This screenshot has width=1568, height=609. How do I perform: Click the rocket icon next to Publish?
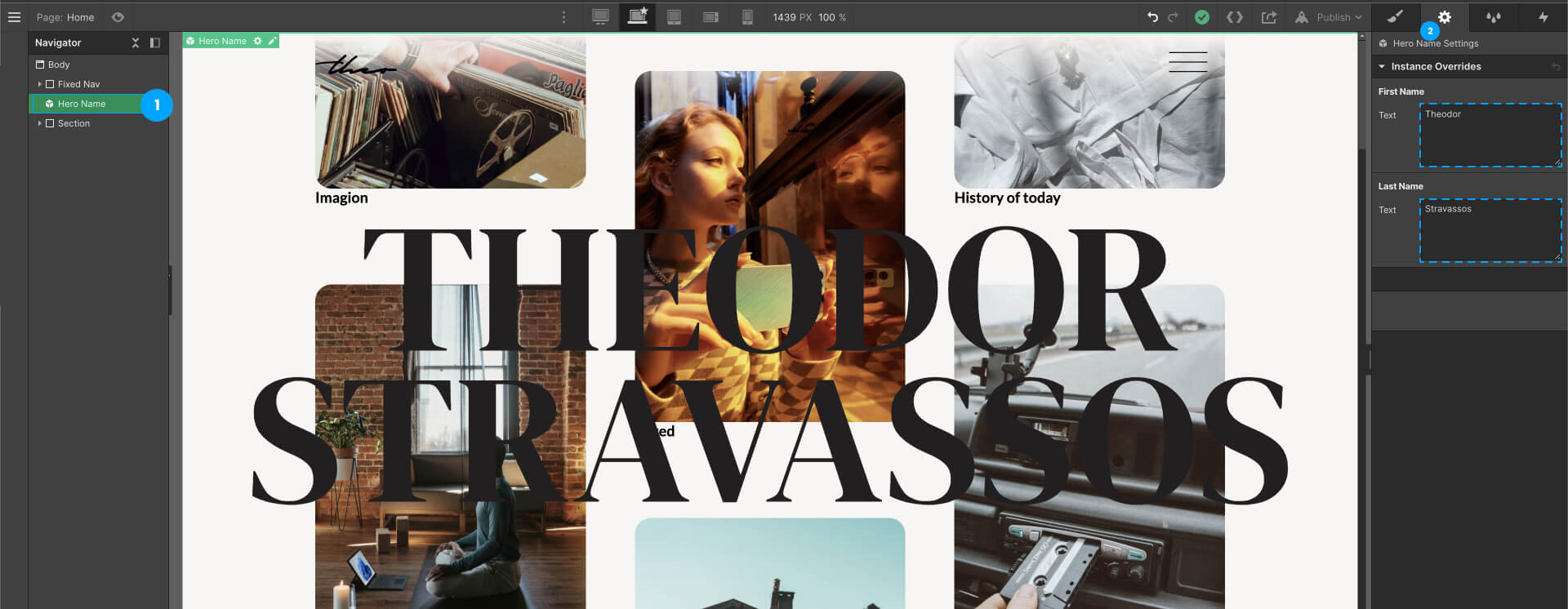[x=1302, y=17]
